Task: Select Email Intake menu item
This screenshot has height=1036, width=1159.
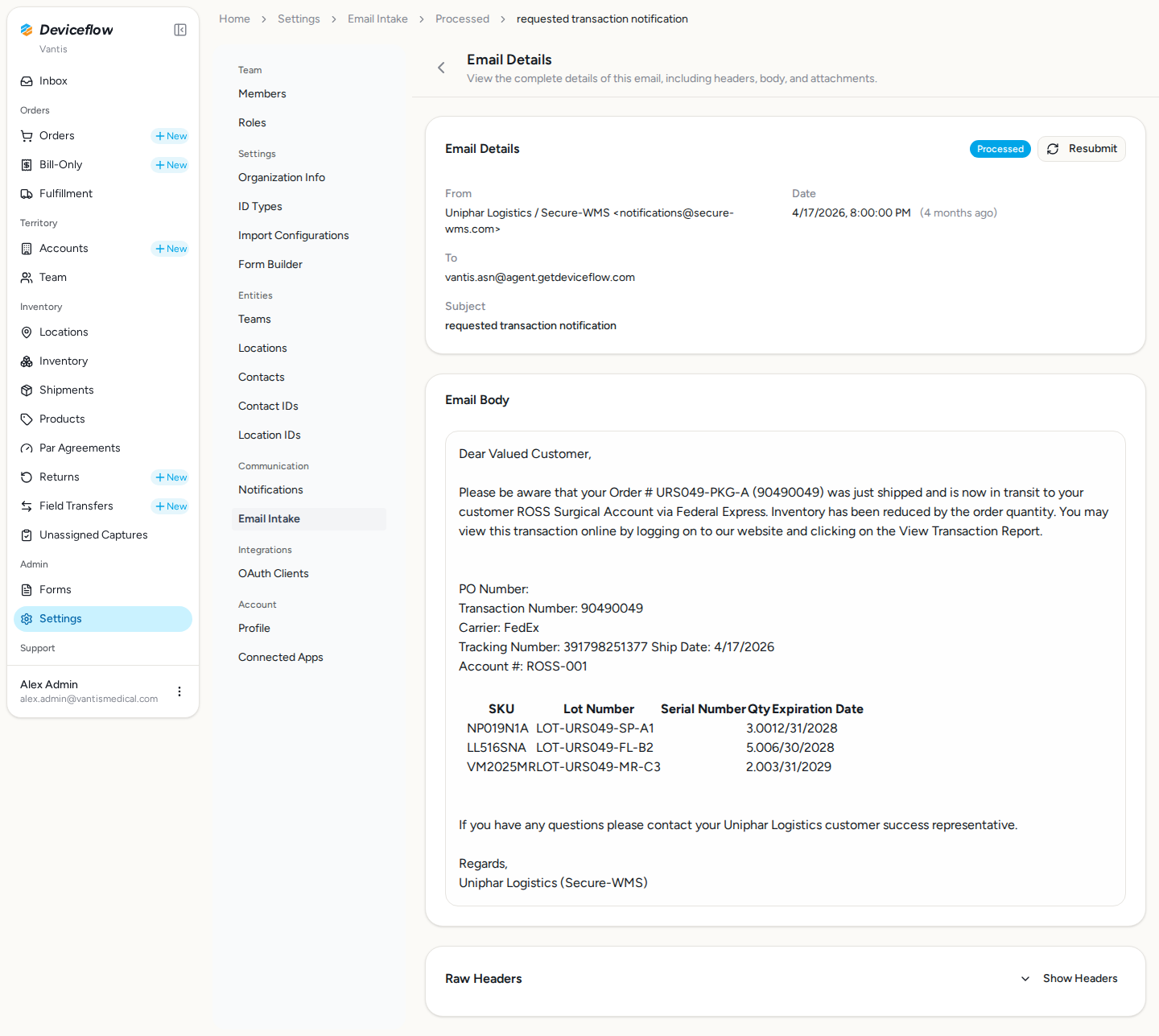Action: click(x=309, y=519)
